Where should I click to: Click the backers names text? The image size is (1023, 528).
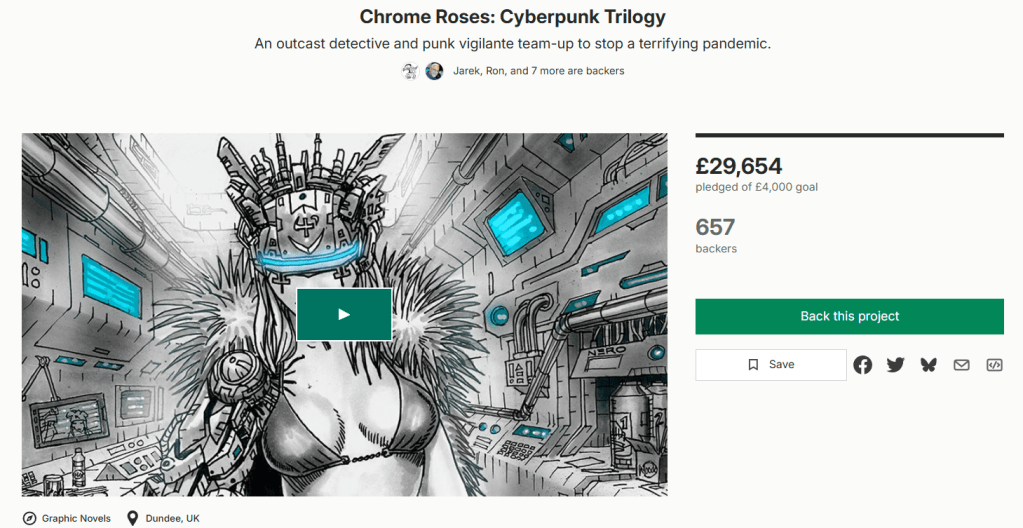pyautogui.click(x=538, y=71)
